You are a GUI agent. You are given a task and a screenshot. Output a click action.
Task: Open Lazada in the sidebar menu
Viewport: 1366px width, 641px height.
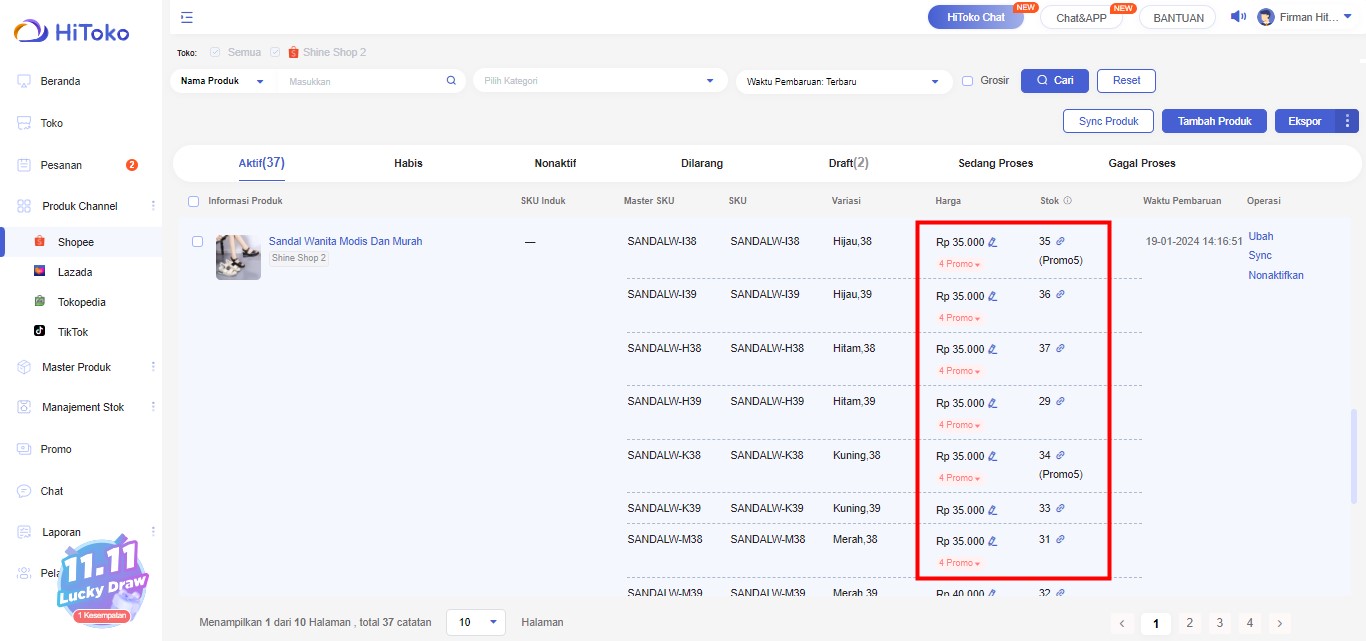tap(75, 272)
